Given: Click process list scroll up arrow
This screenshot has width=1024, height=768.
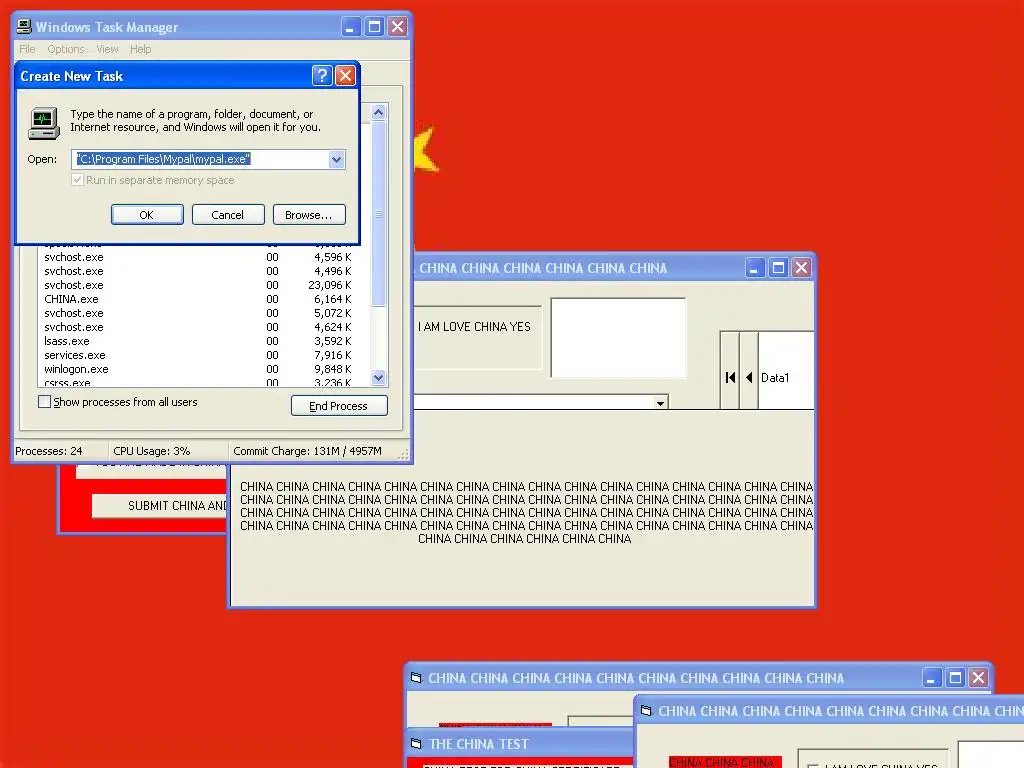Looking at the screenshot, I should pos(379,112).
